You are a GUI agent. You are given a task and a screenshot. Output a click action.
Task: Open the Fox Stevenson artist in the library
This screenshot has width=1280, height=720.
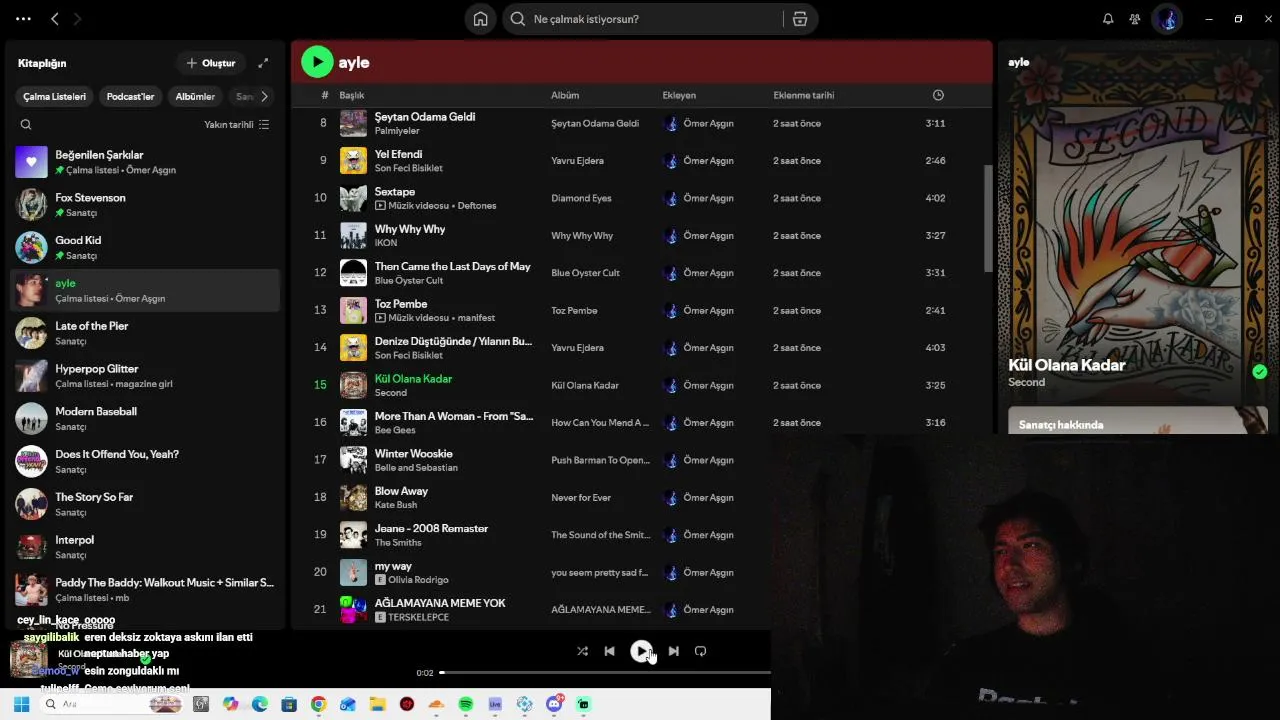click(145, 205)
